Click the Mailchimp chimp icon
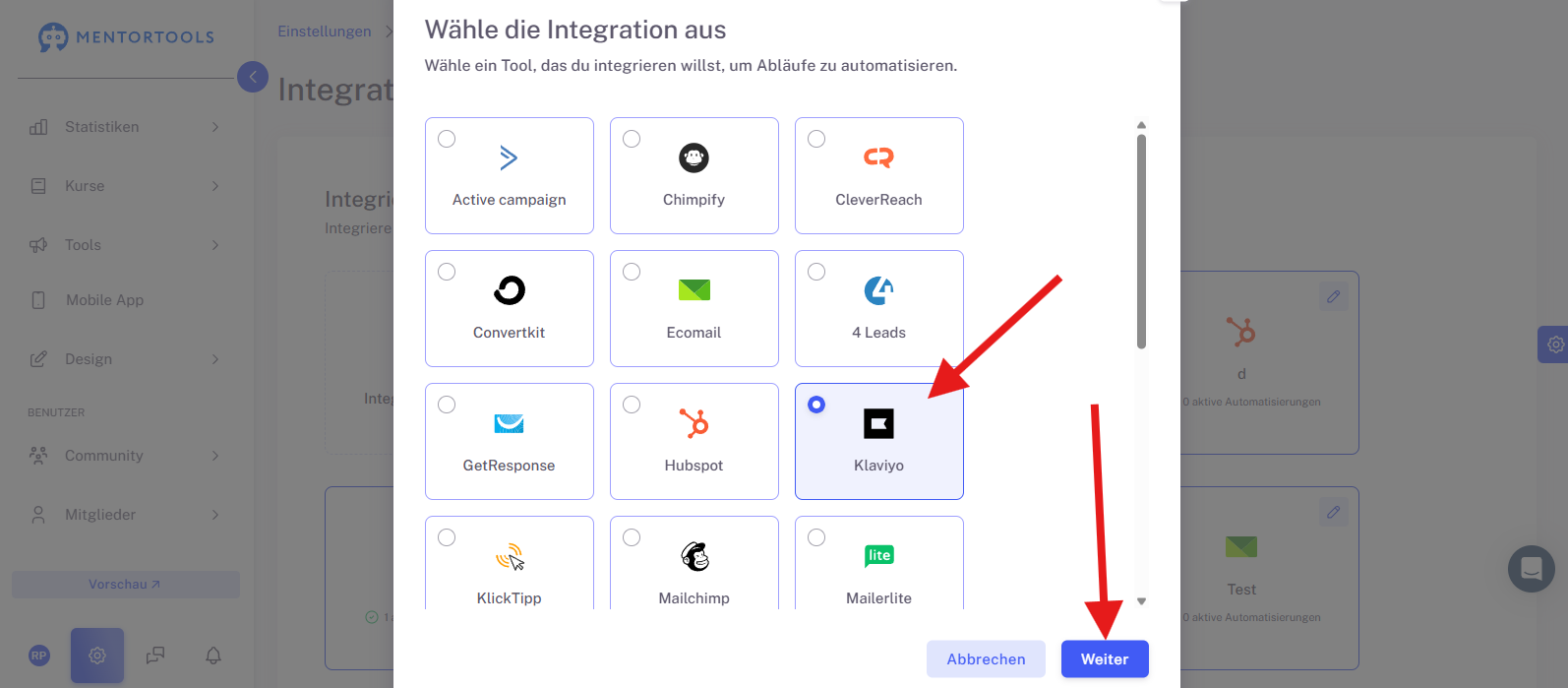1568x688 pixels. [694, 556]
